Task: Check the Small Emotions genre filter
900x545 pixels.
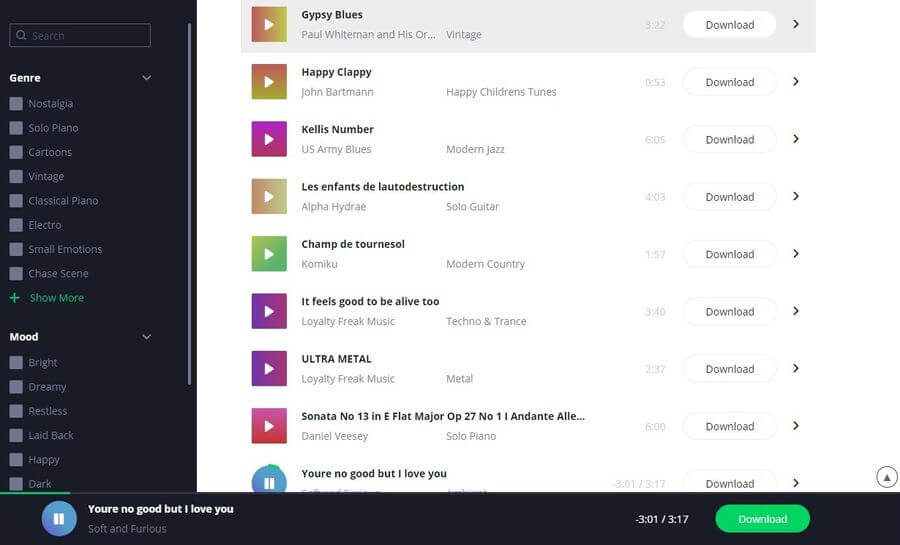Action: tap(16, 249)
